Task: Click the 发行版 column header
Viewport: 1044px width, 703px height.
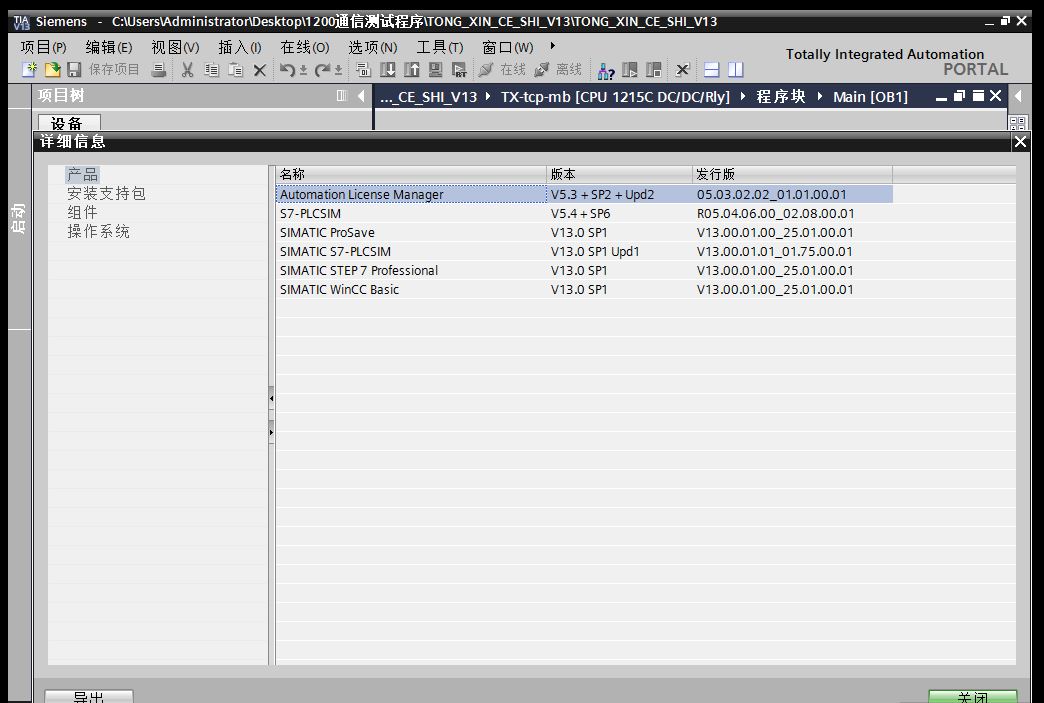Action: (792, 174)
